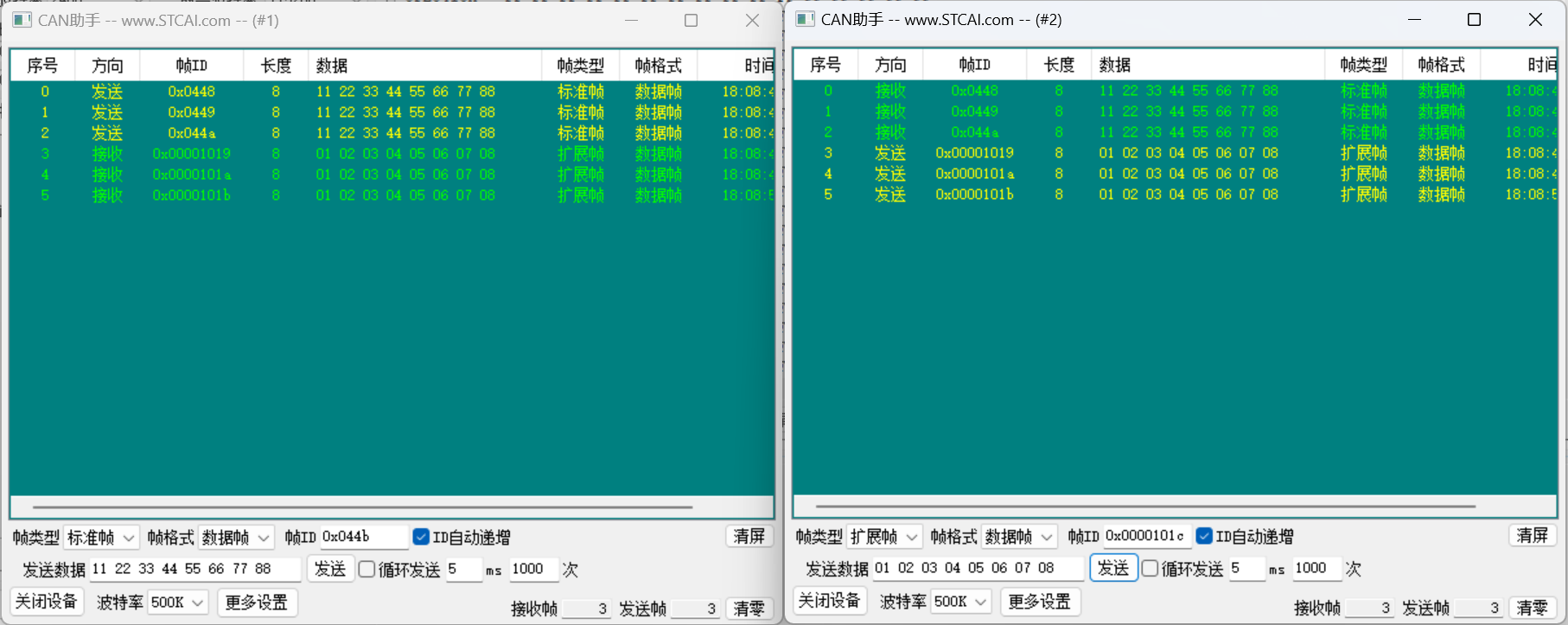1568x625 pixels.
Task: Toggle ID自动递增 checkbox in window #2
Action: pos(1204,536)
